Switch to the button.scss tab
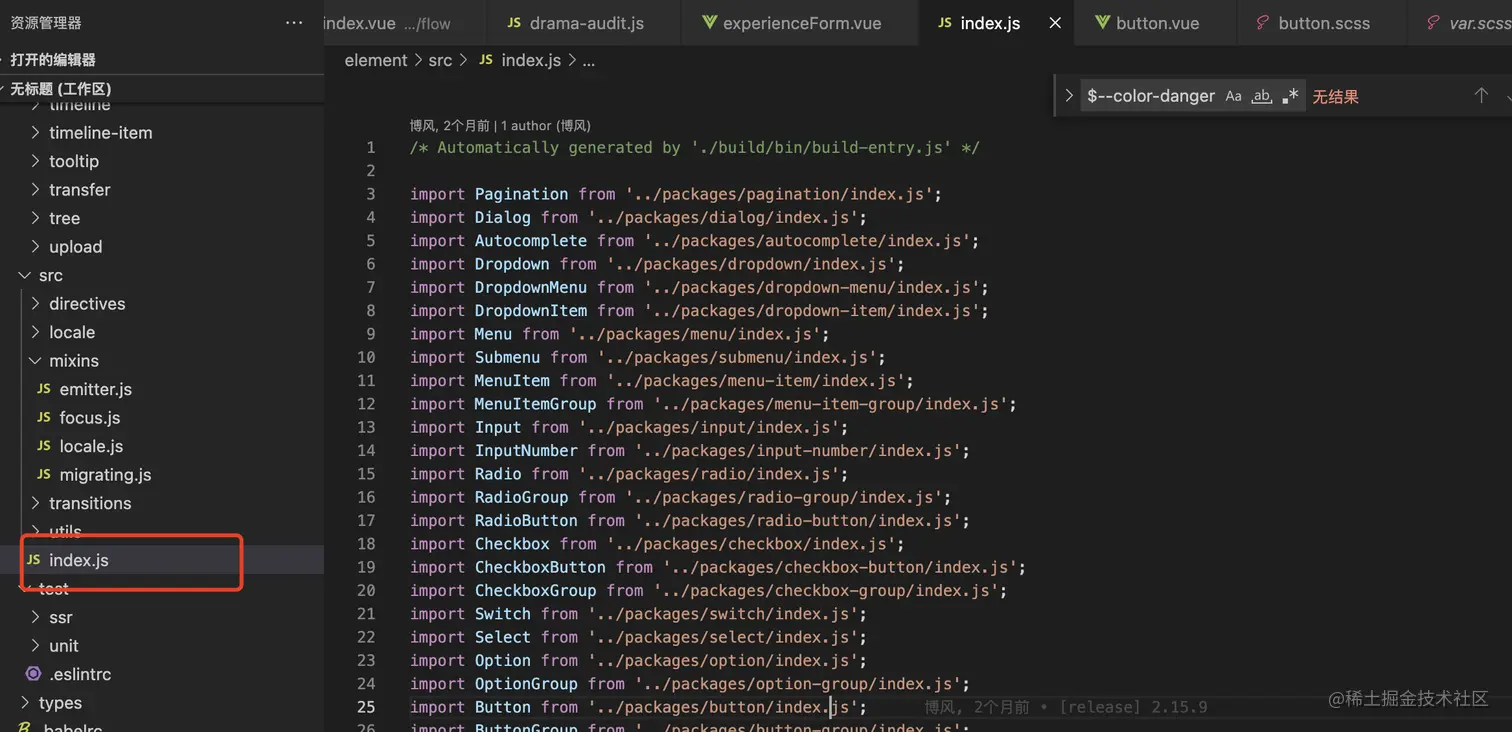 1322,22
